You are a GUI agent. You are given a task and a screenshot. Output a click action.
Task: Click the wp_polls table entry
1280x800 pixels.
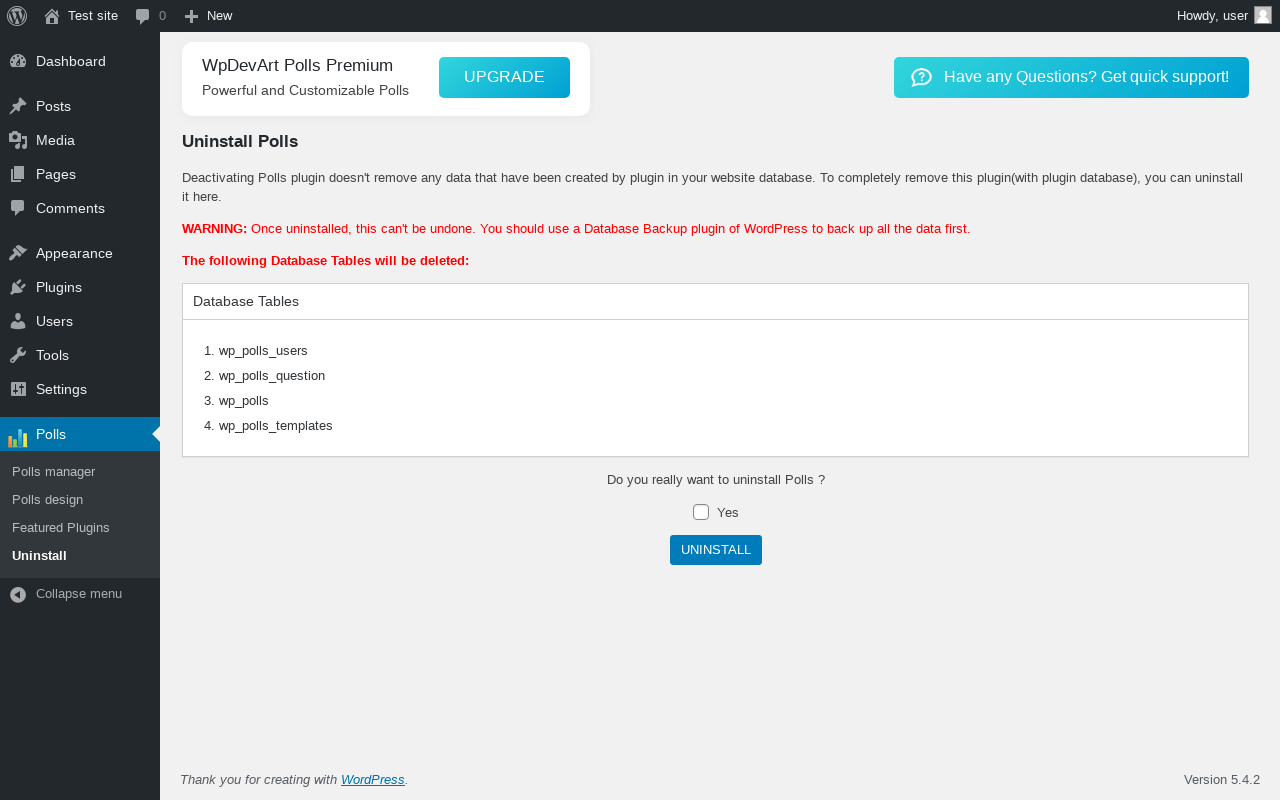pyautogui.click(x=244, y=401)
